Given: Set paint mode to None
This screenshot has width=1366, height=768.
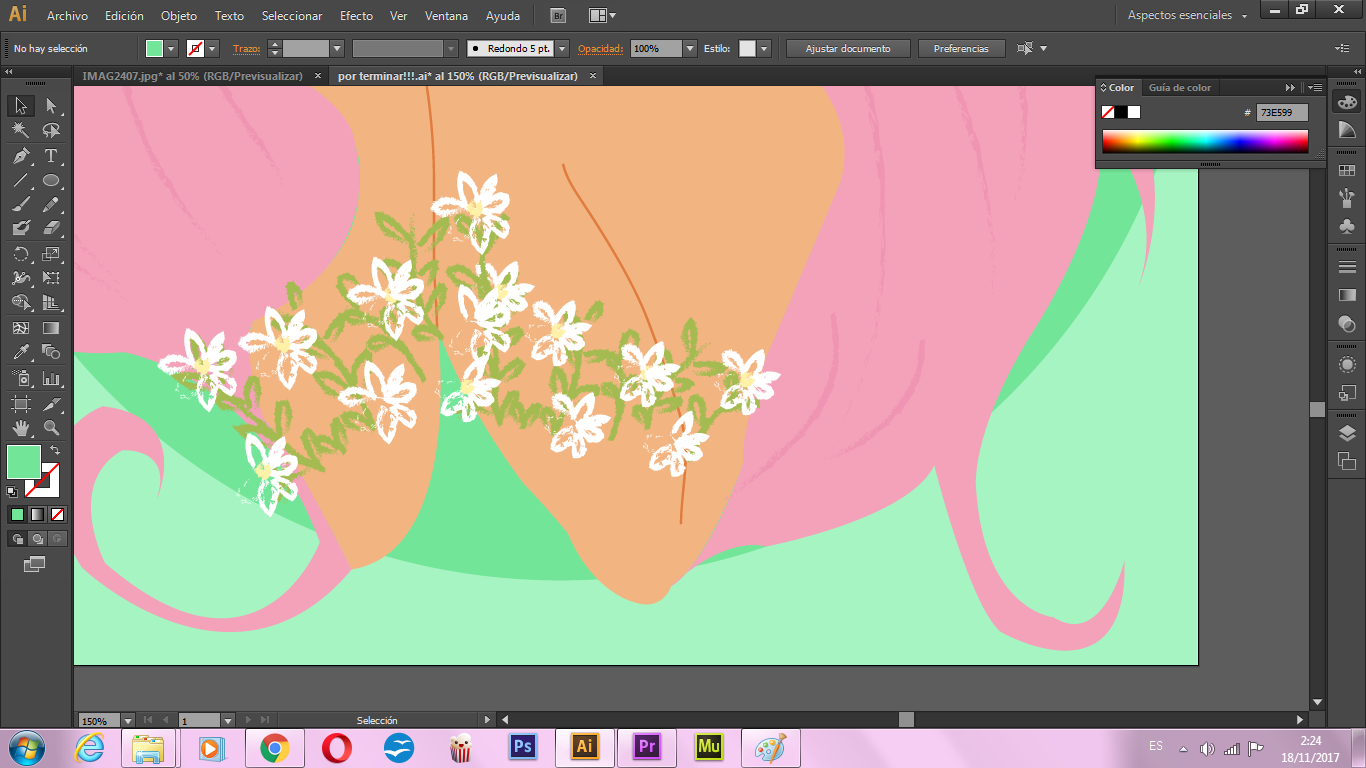Looking at the screenshot, I should click(57, 514).
